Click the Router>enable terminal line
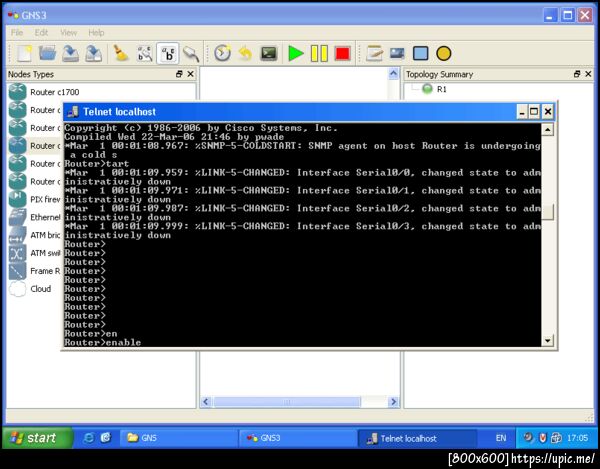This screenshot has height=469, width=600. coord(103,342)
